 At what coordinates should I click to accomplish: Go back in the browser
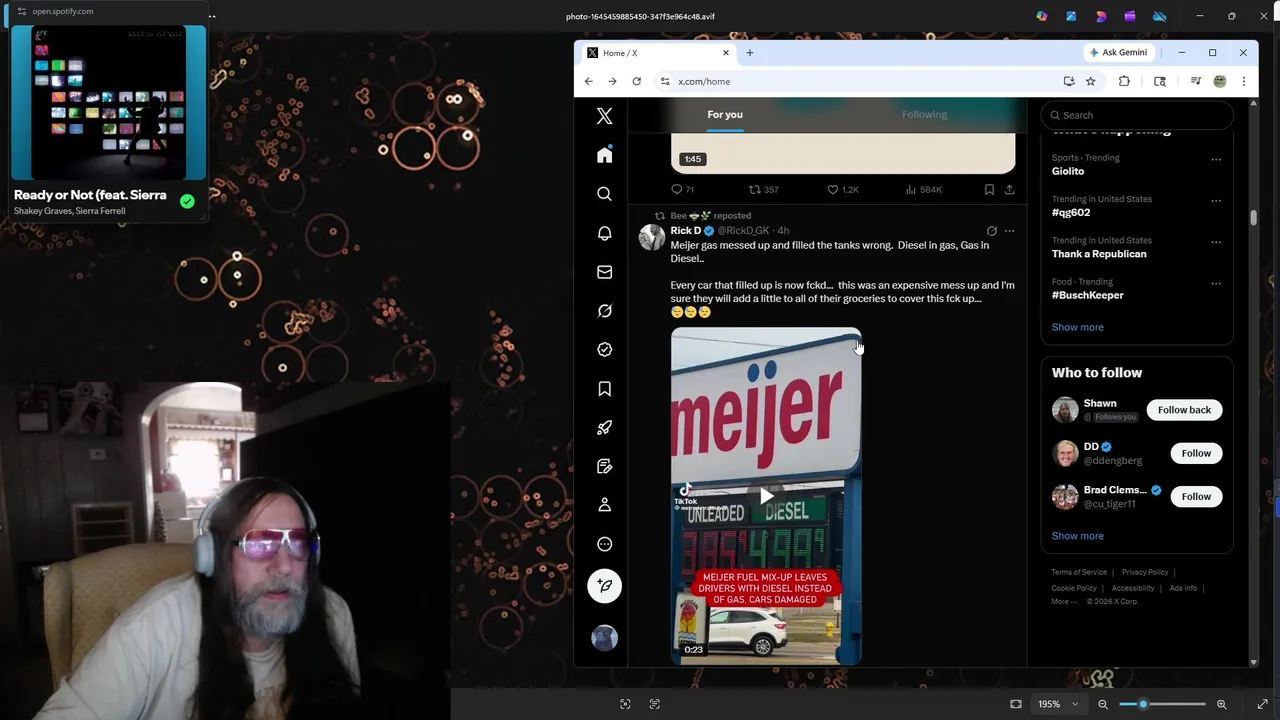click(x=589, y=81)
